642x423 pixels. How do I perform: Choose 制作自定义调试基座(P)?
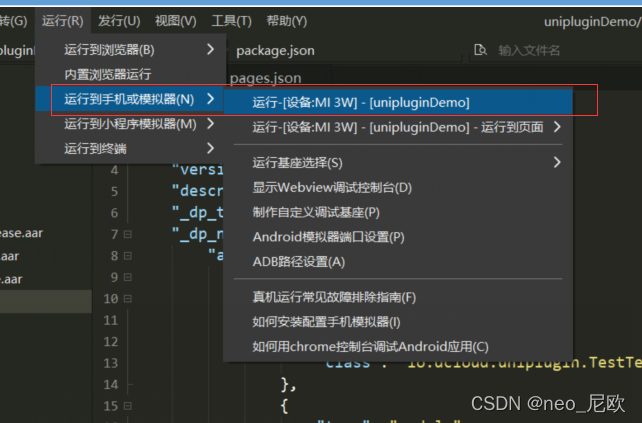coord(398,212)
